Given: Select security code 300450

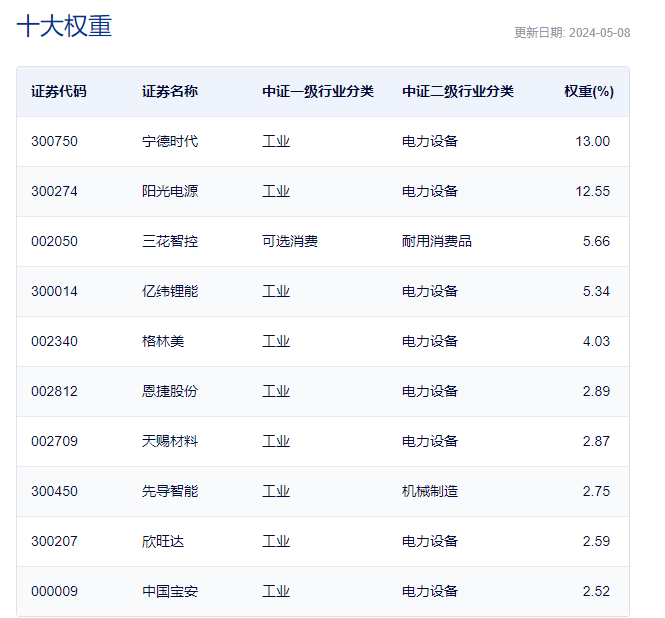Looking at the screenshot, I should [54, 492].
